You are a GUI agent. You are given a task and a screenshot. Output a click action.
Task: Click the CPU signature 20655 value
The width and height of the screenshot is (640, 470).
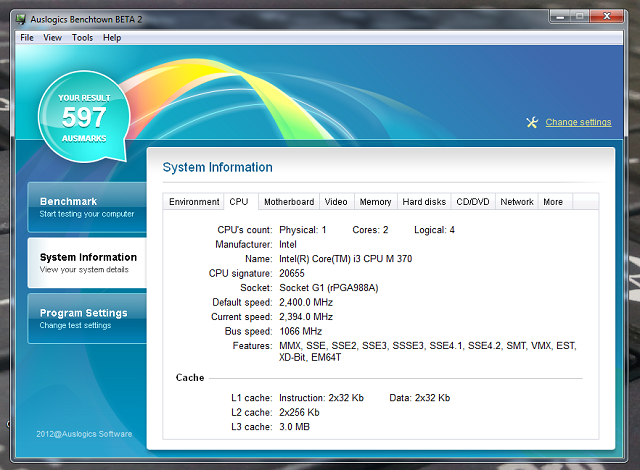tap(292, 273)
